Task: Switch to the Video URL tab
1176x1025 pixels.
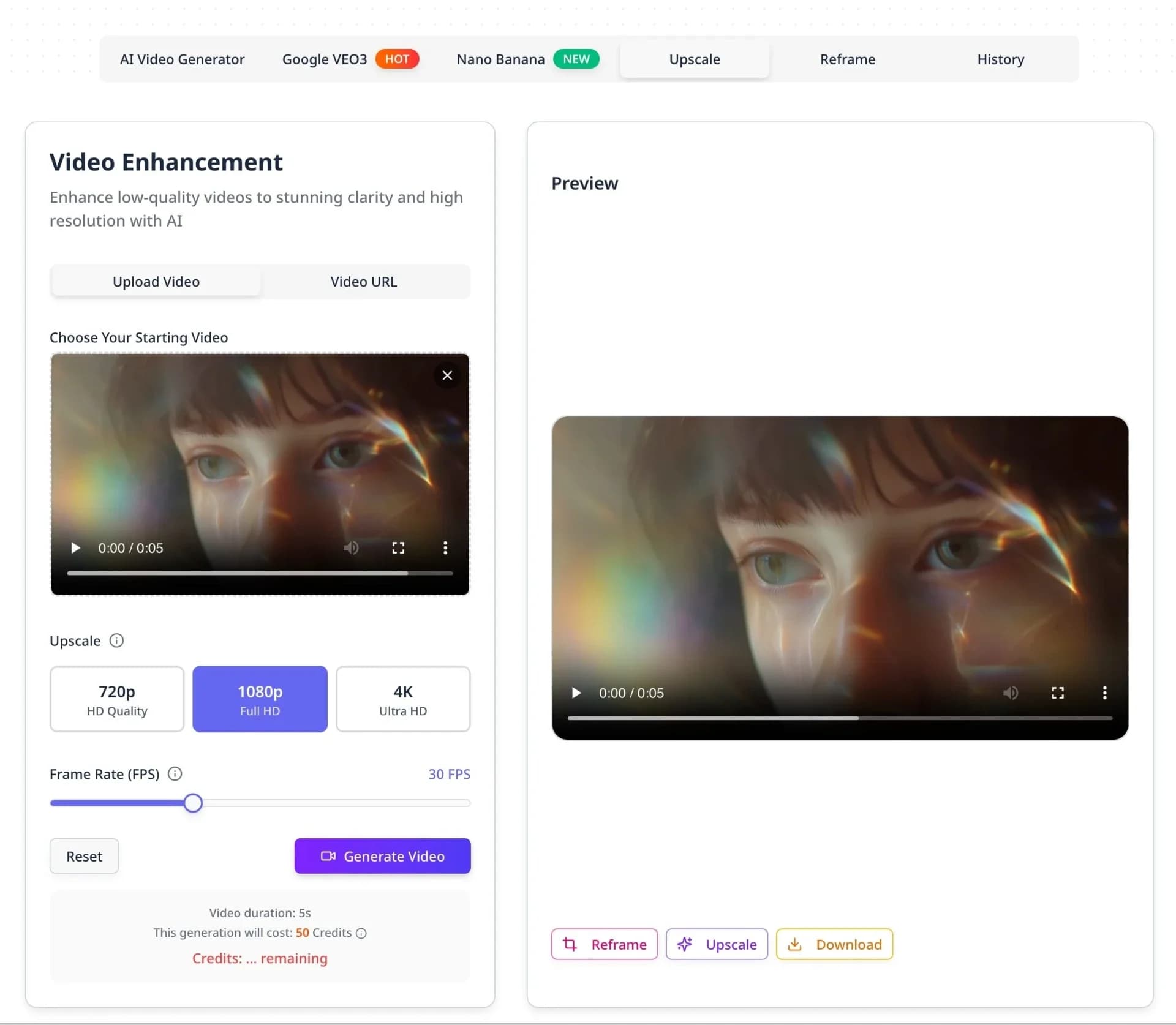Action: tap(363, 282)
